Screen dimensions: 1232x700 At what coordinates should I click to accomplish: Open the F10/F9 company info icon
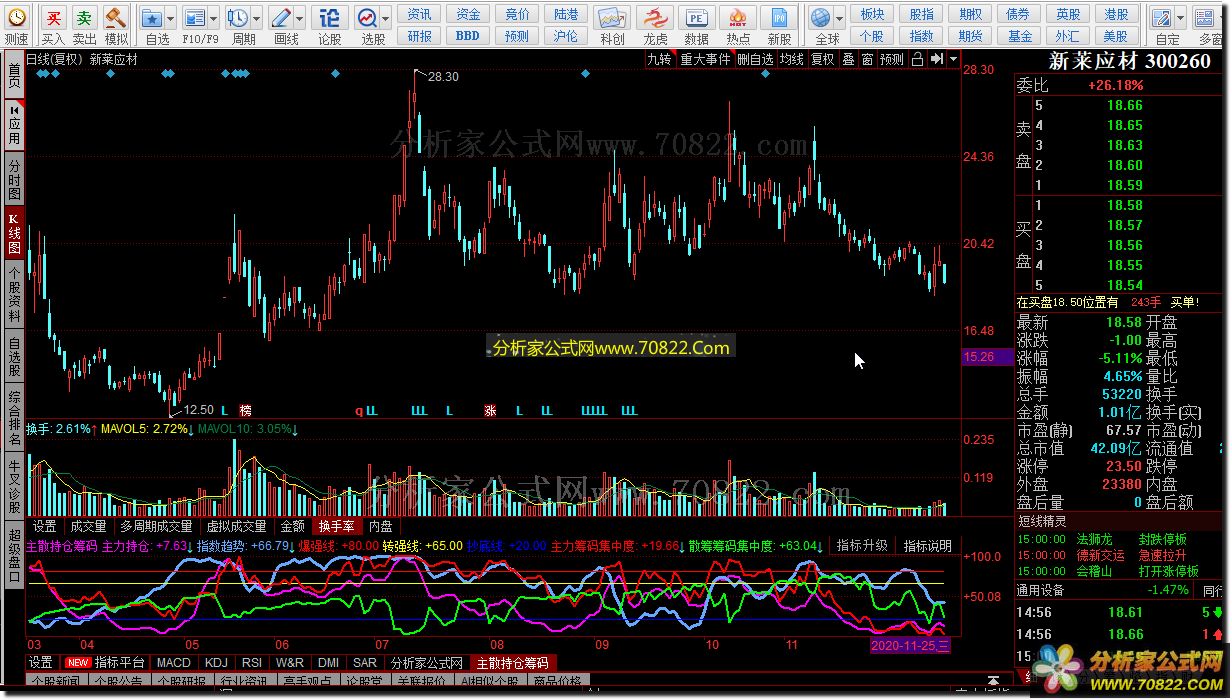[x=195, y=18]
